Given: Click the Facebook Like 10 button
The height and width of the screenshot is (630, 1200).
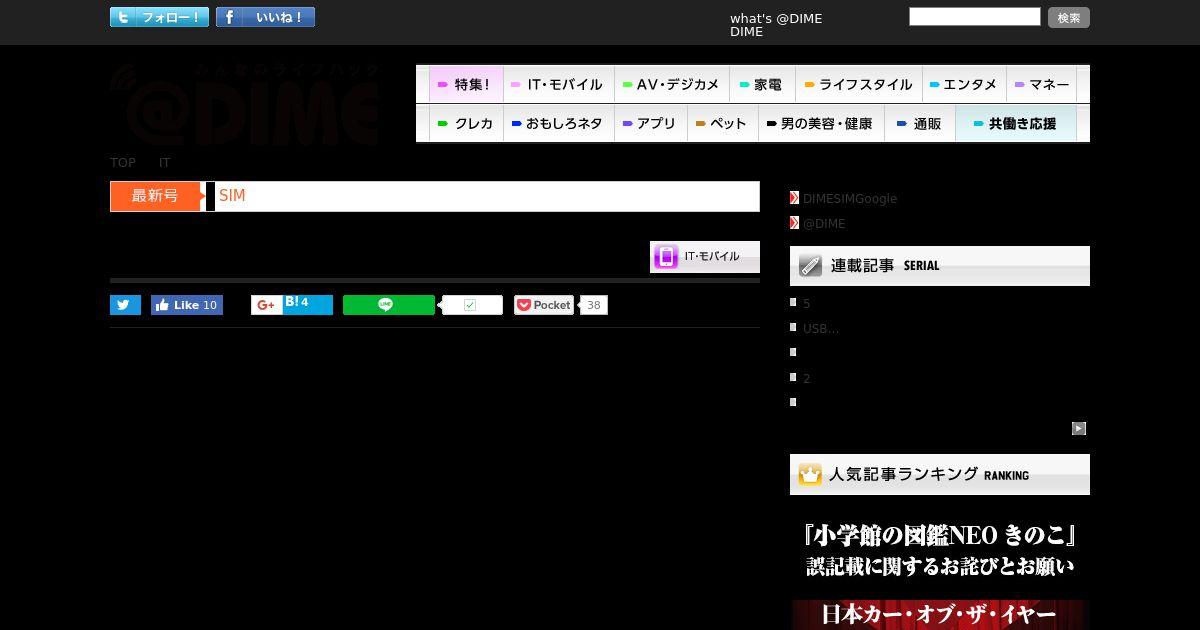Looking at the screenshot, I should [187, 305].
